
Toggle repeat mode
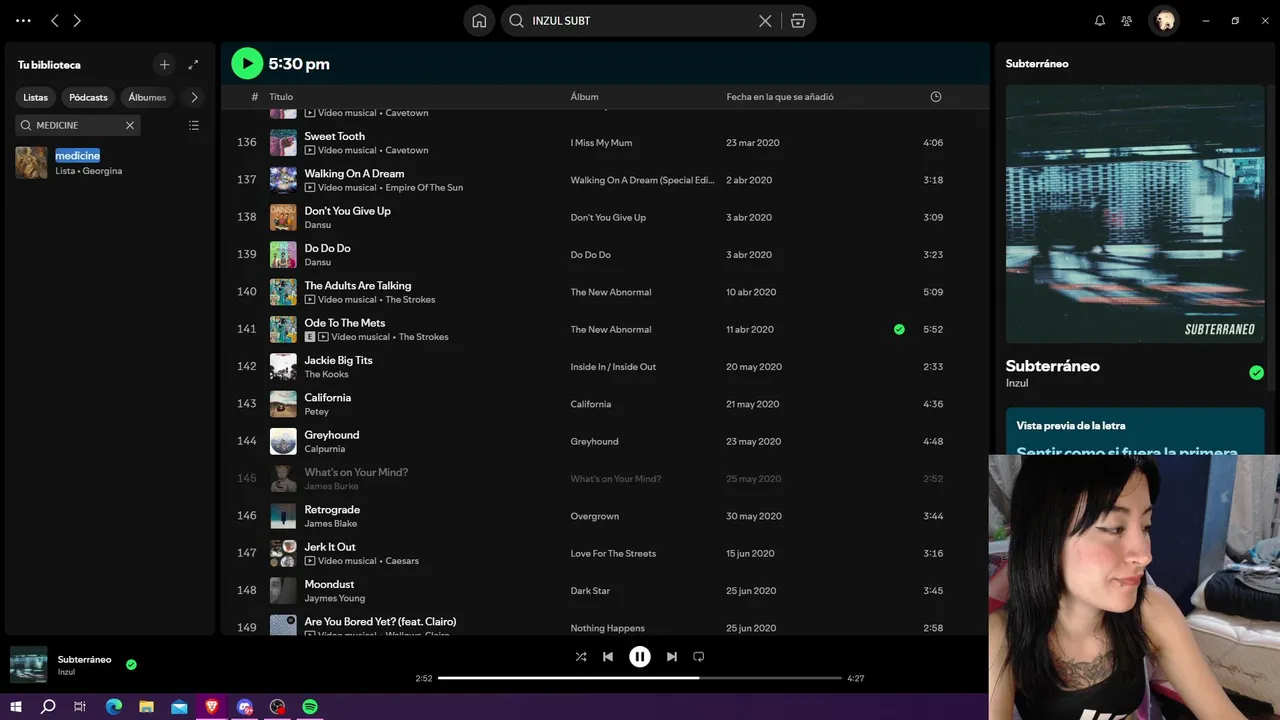pos(699,657)
